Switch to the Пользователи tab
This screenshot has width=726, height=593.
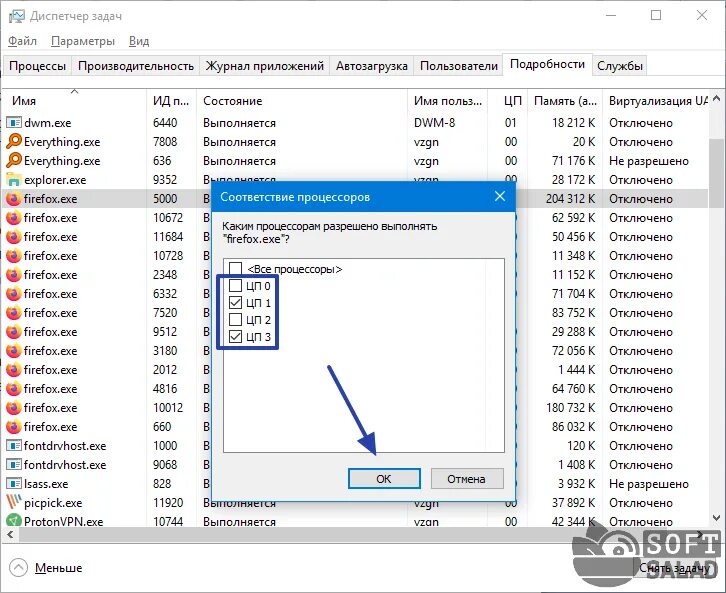coord(458,66)
